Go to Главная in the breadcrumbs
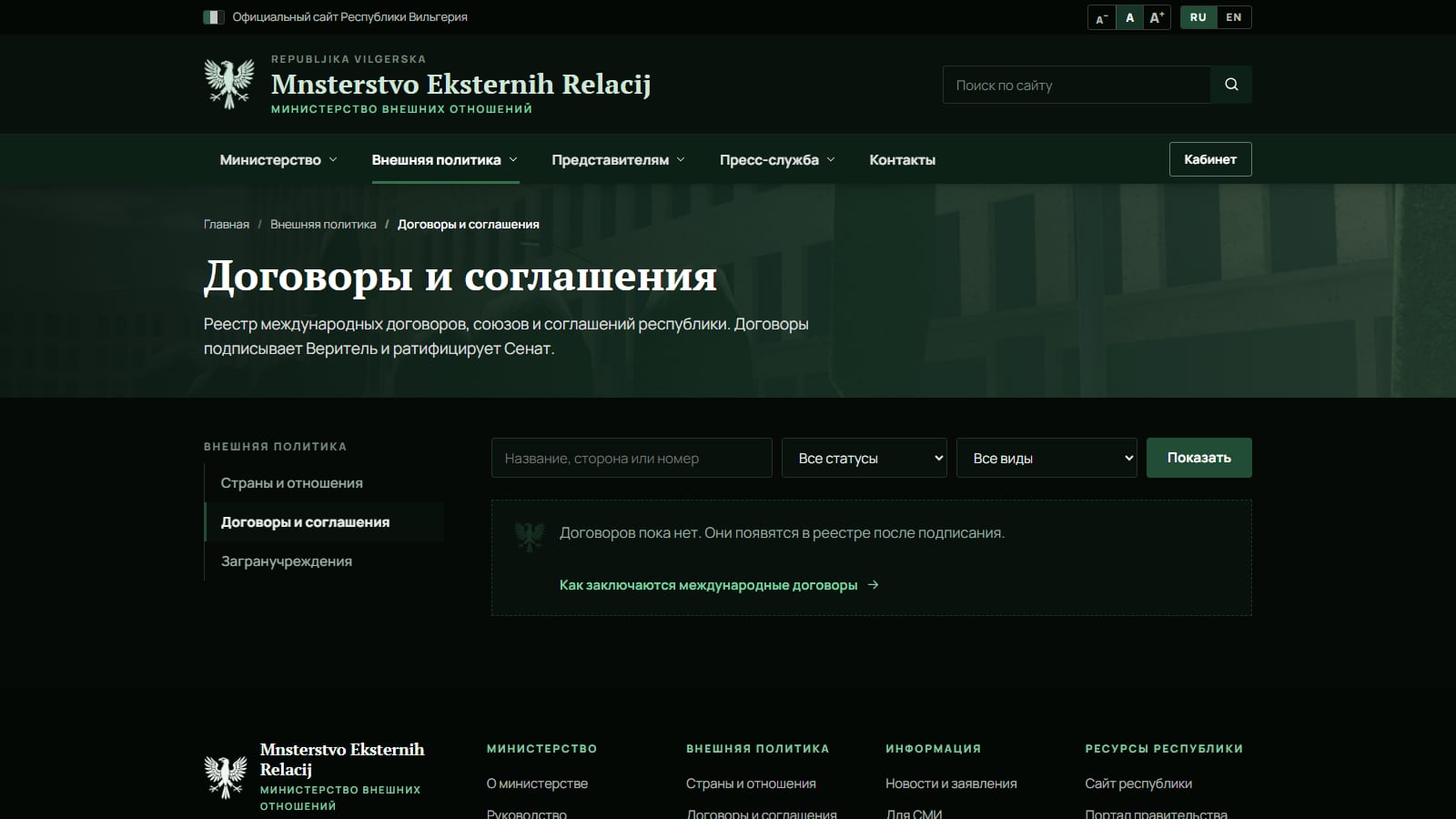Screen dimensions: 1456x819 [x=227, y=225]
